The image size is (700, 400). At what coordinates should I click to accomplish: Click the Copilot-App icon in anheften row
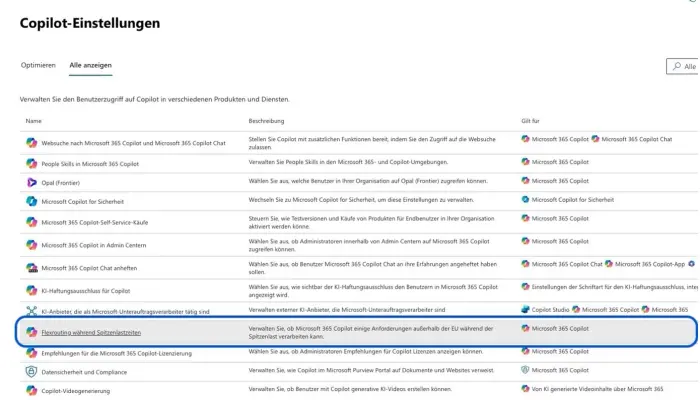609,264
